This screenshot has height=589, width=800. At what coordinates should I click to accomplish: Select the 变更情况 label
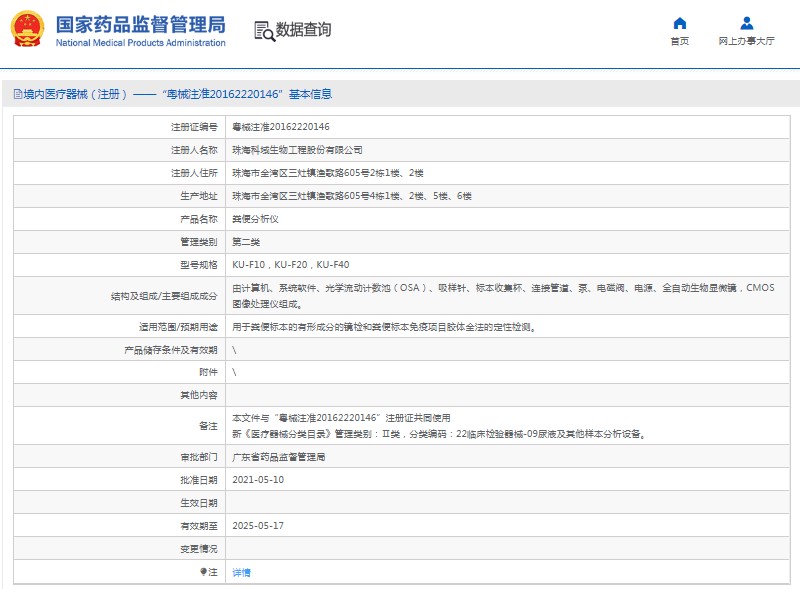point(198,549)
